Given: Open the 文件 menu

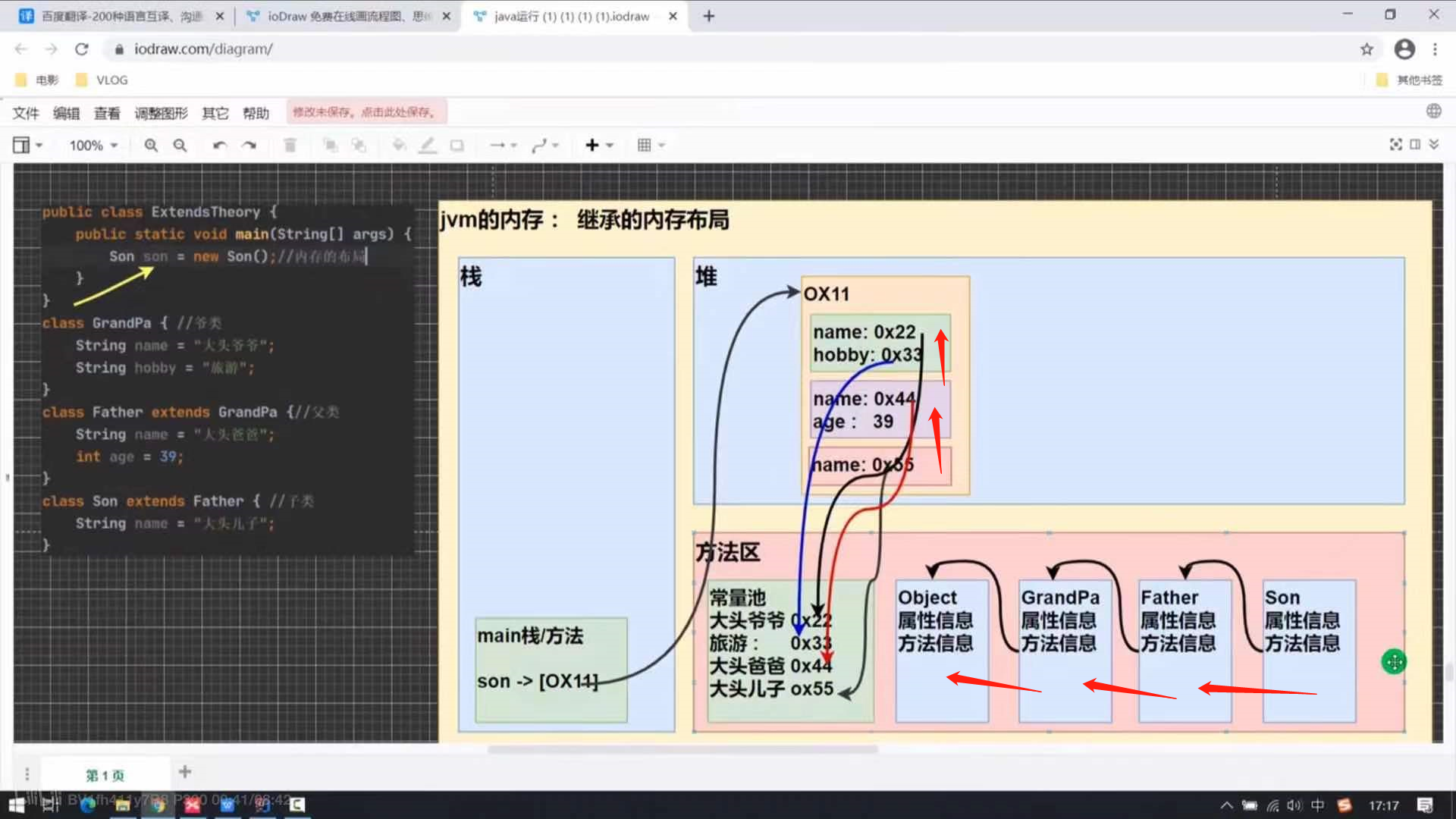Looking at the screenshot, I should (26, 113).
